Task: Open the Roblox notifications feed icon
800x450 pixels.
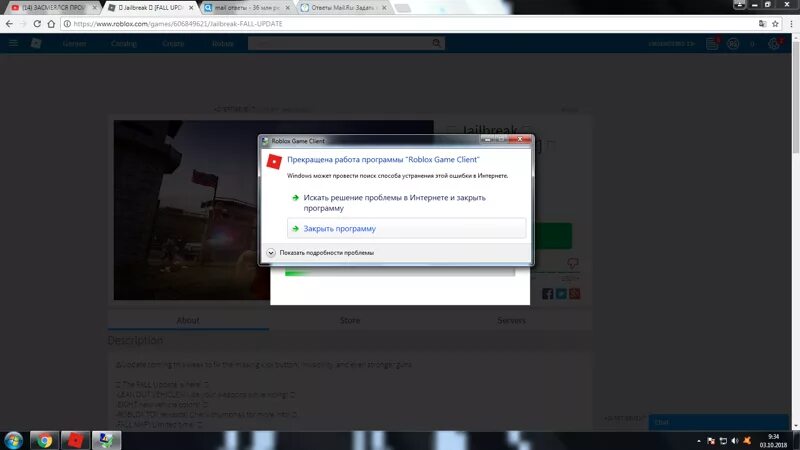Action: [x=712, y=44]
